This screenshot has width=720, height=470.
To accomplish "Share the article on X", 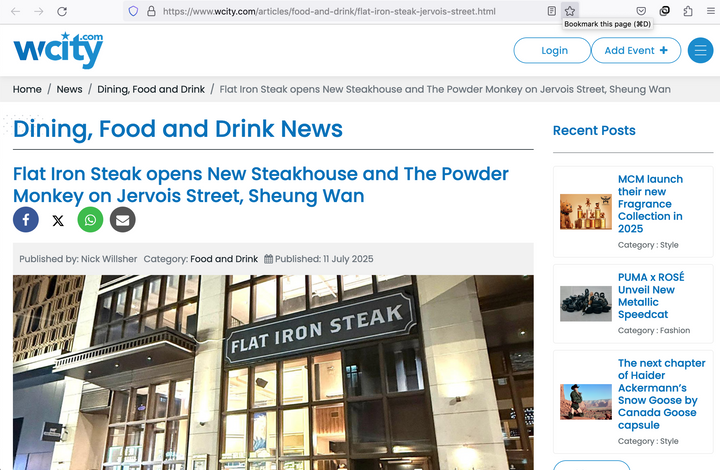I will point(58,220).
